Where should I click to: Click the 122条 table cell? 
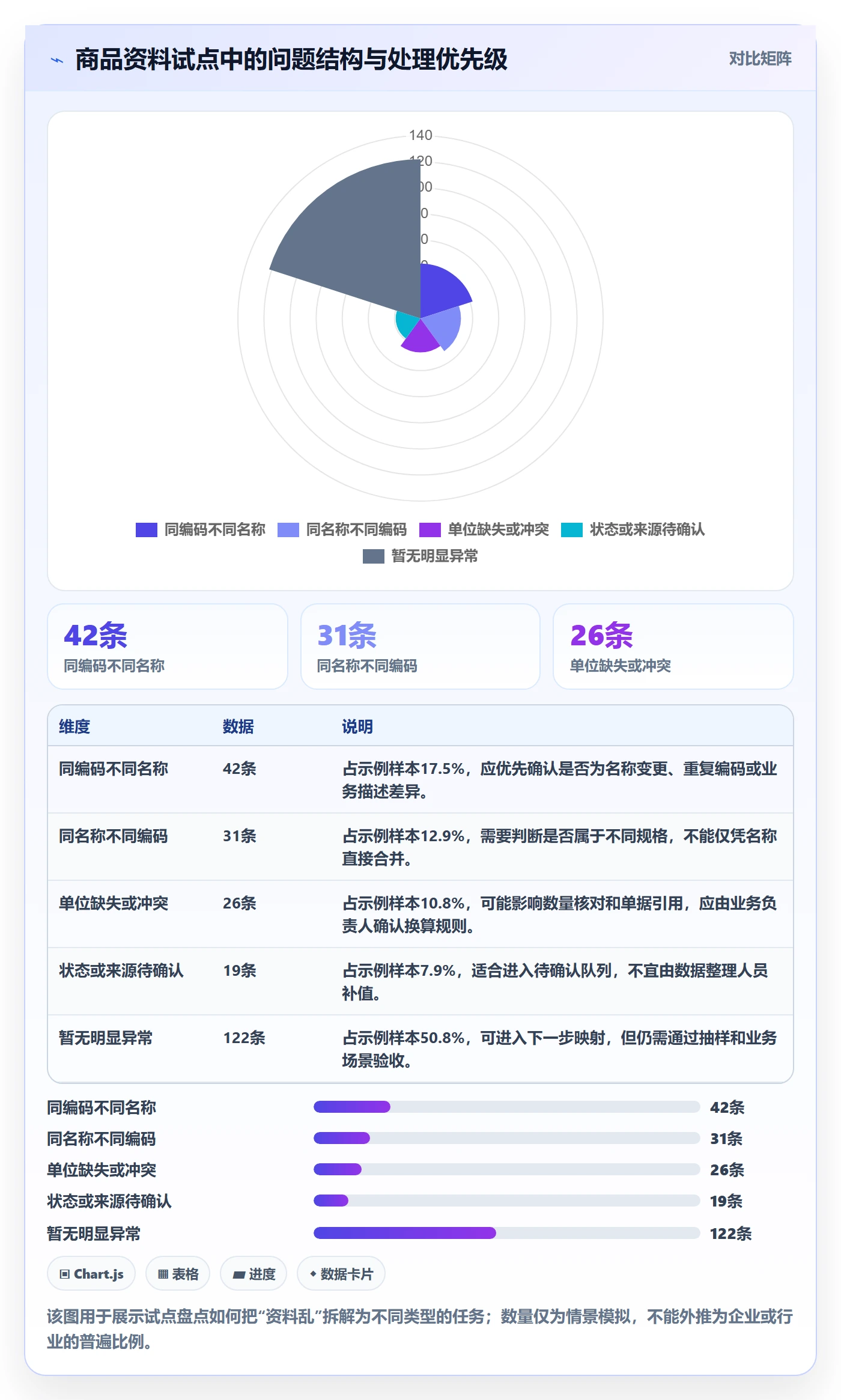pyautogui.click(x=244, y=1038)
